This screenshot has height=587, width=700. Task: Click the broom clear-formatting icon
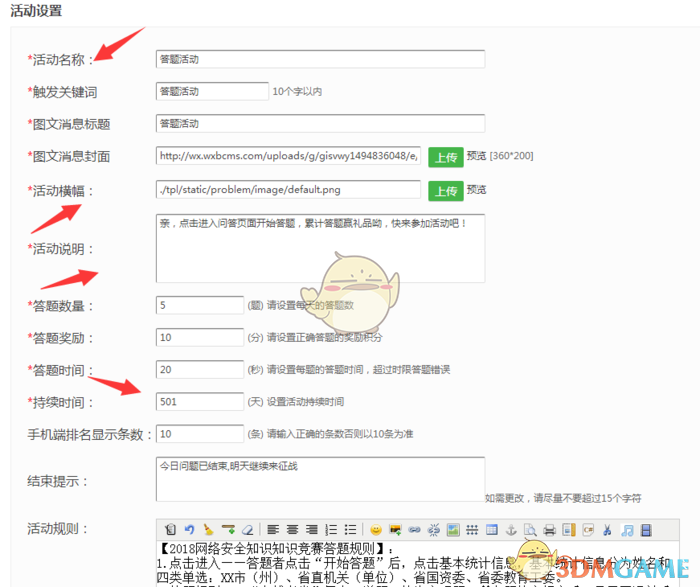coord(208,530)
